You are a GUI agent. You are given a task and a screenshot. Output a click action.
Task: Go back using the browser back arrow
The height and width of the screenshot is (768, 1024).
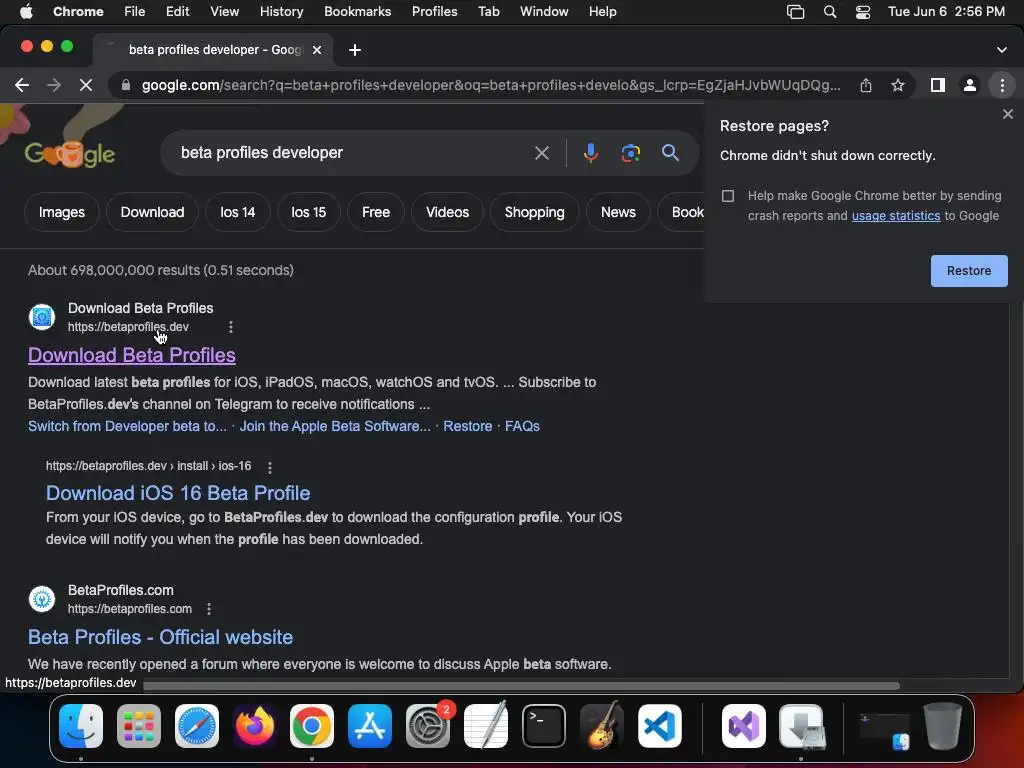[22, 85]
